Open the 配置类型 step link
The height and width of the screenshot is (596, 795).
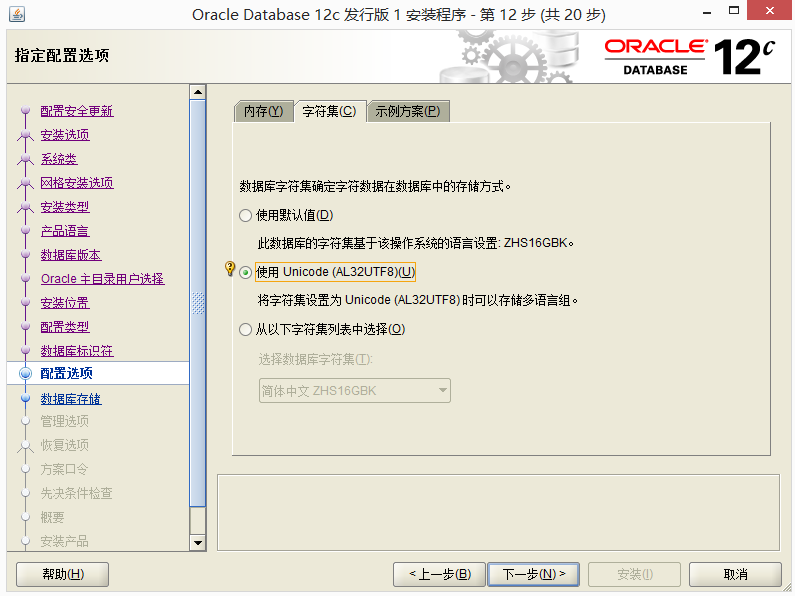pyautogui.click(x=65, y=327)
